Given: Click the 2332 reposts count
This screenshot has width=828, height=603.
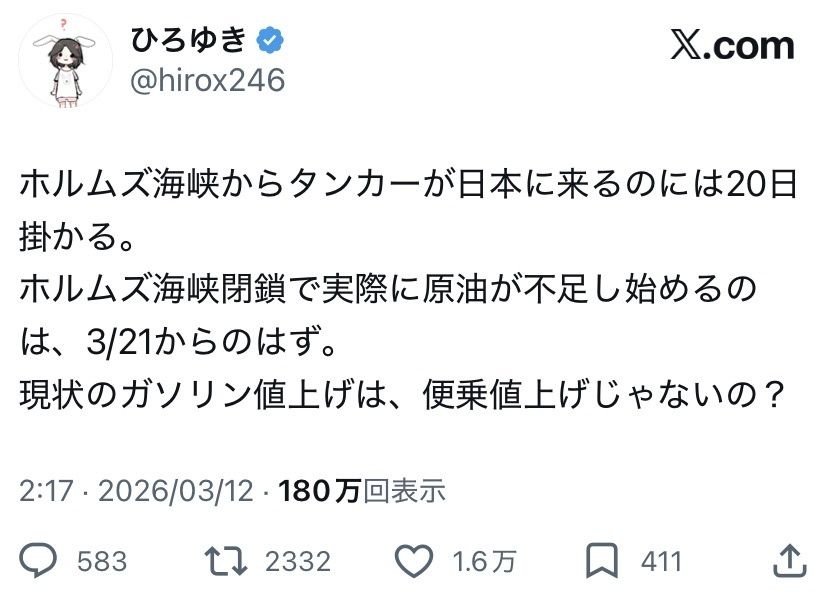Looking at the screenshot, I should click(x=298, y=561).
